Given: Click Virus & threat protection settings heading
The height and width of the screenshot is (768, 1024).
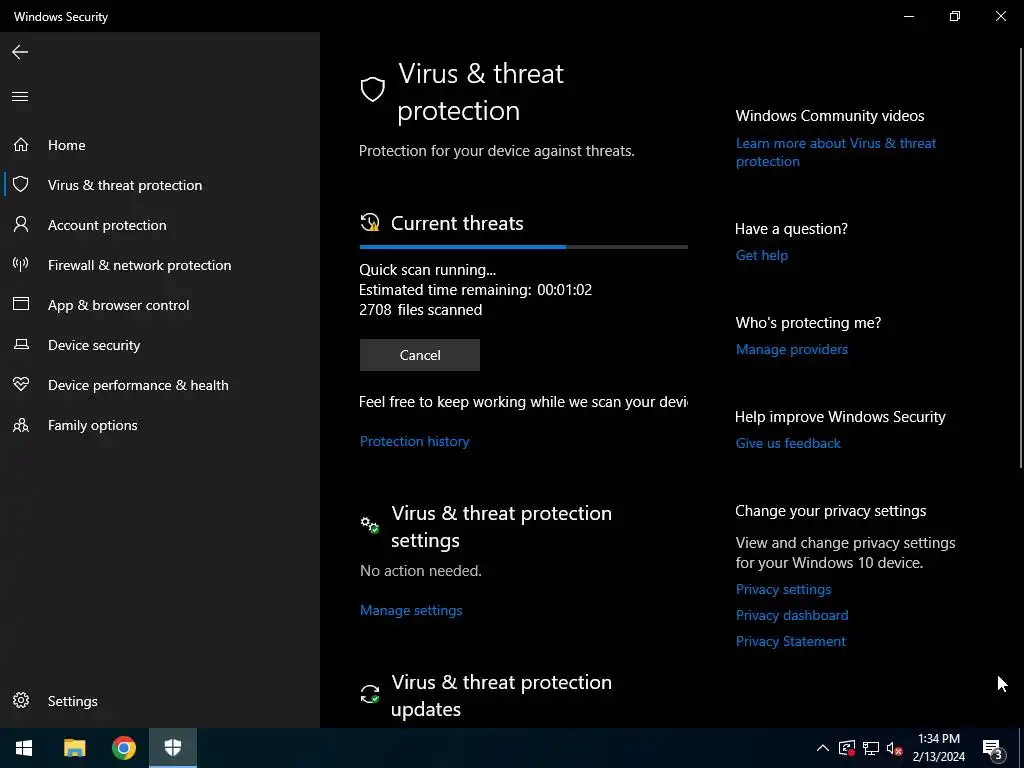Looking at the screenshot, I should click(502, 526).
